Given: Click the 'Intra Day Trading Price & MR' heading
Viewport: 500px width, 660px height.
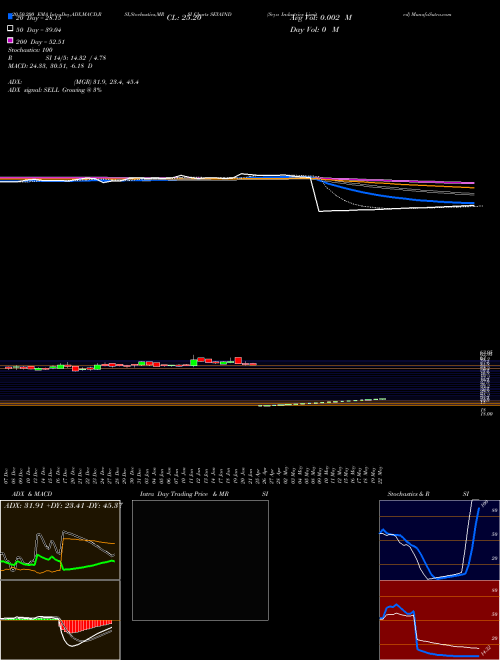Looking at the screenshot, I should (x=185, y=494).
